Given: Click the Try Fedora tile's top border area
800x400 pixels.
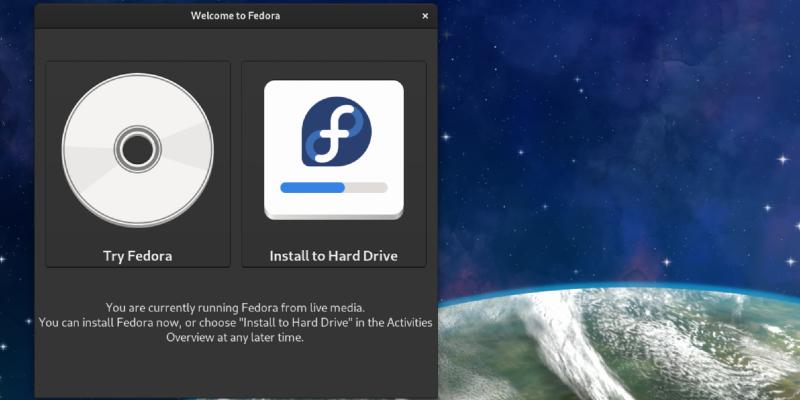Looking at the screenshot, I should pyautogui.click(x=137, y=66).
